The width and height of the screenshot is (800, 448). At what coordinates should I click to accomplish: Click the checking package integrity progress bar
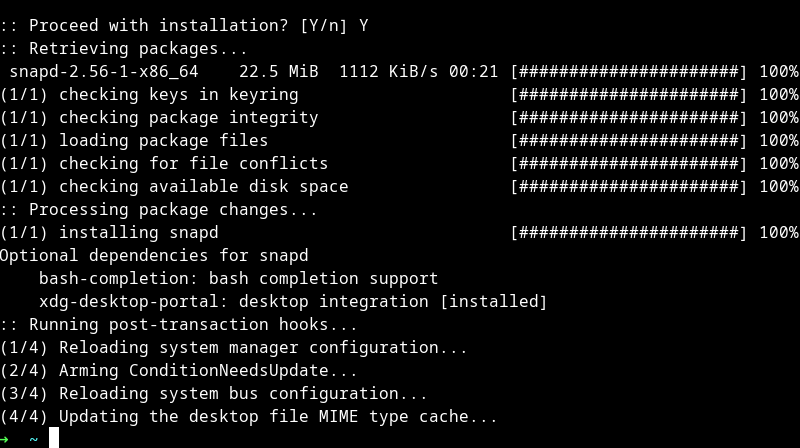(628, 118)
